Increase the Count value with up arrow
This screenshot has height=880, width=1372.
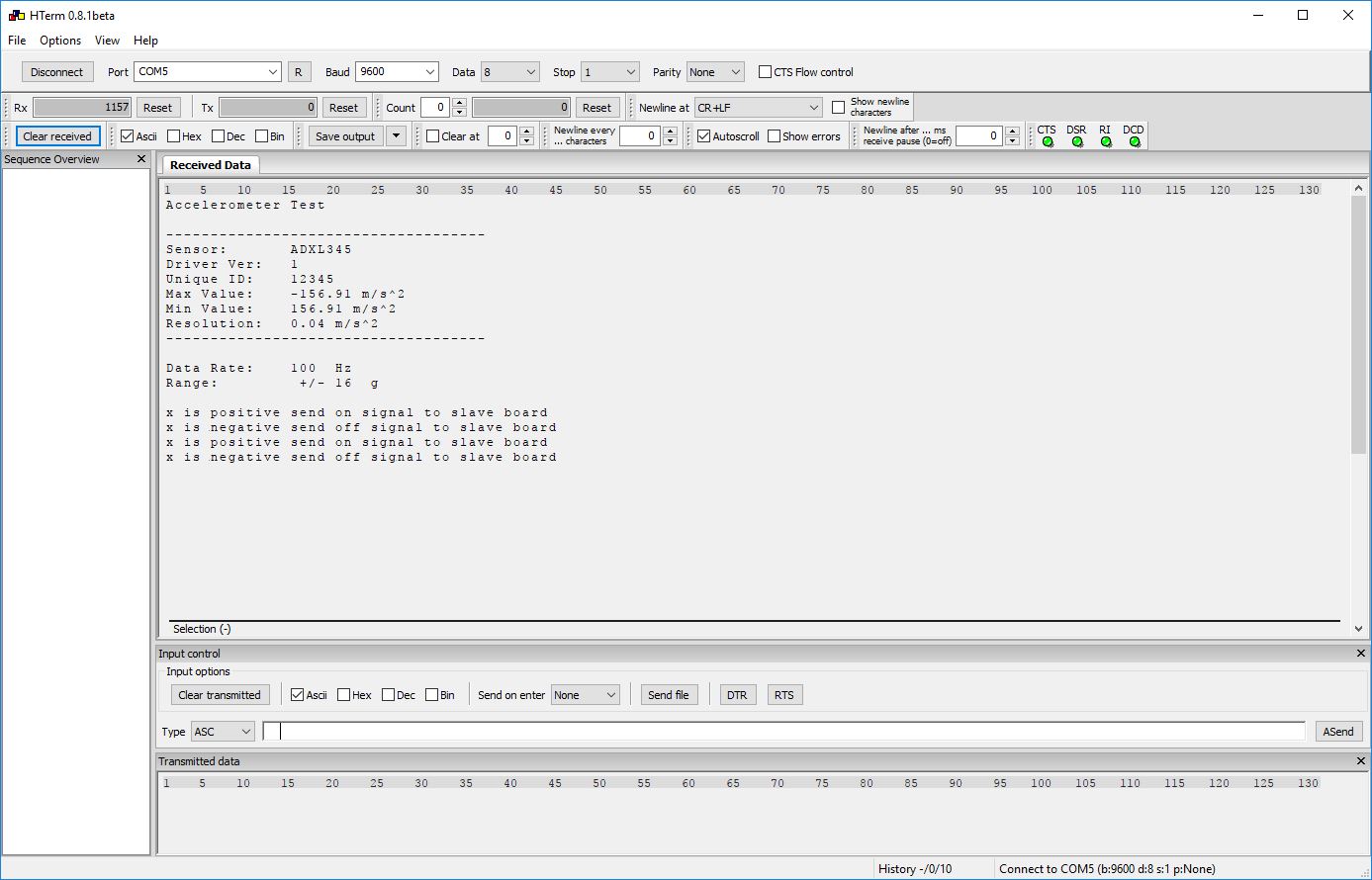pos(459,103)
